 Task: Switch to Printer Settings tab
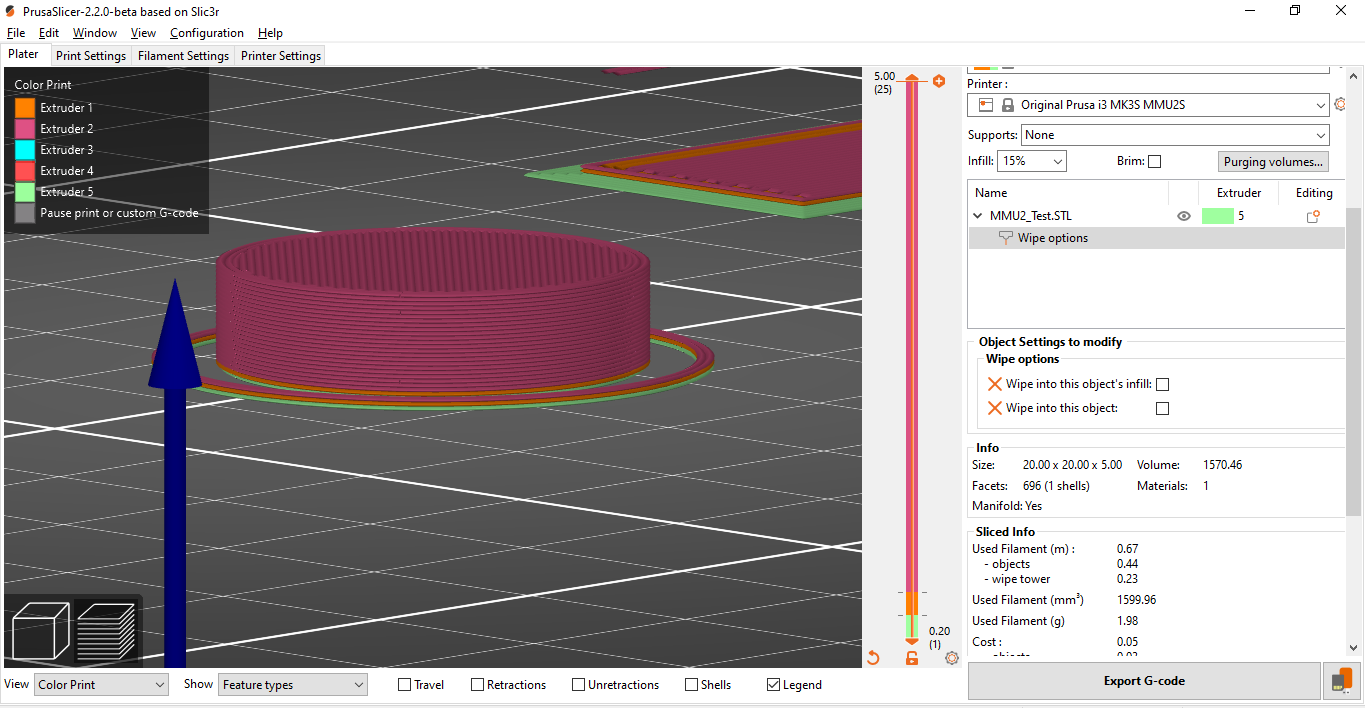(x=281, y=56)
